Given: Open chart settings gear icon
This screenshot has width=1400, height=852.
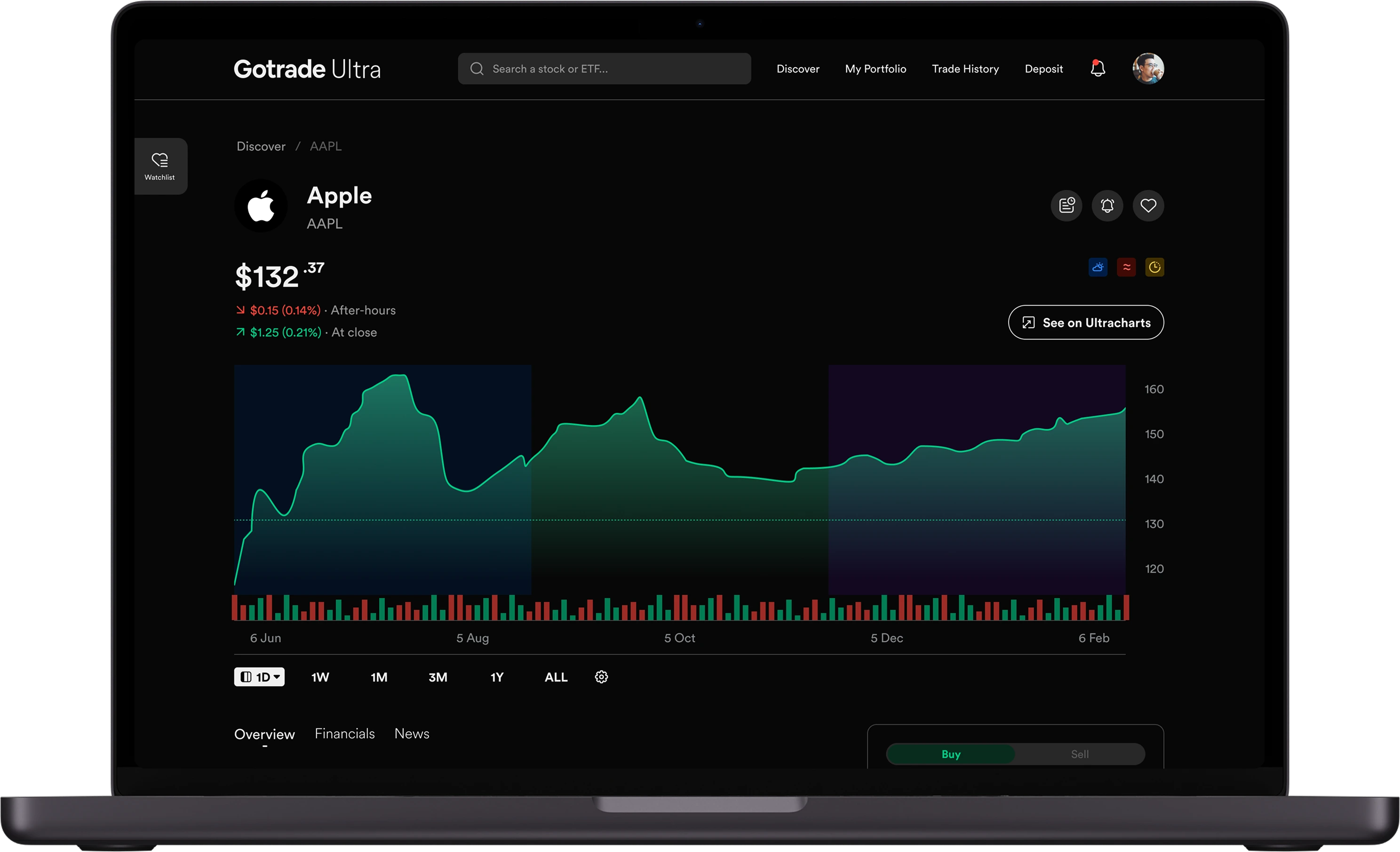Looking at the screenshot, I should [x=601, y=677].
